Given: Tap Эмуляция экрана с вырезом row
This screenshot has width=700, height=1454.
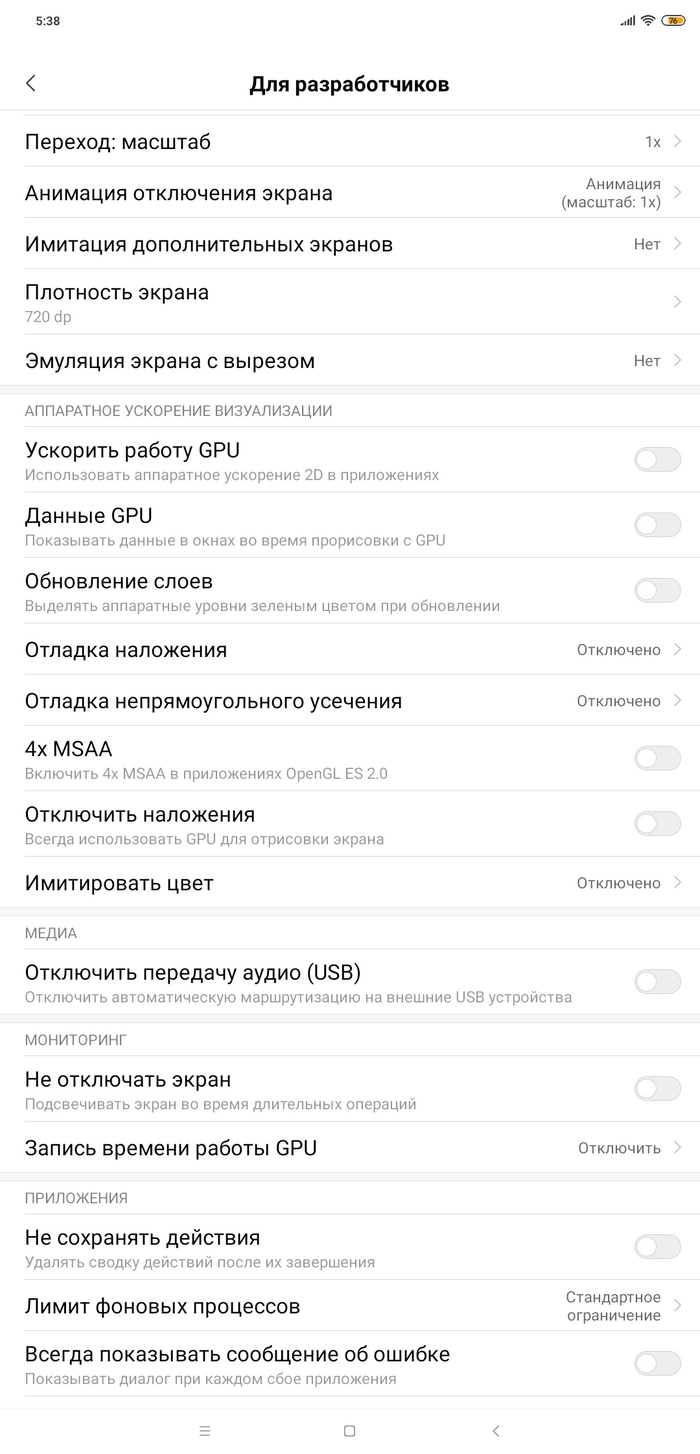Looking at the screenshot, I should (x=350, y=361).
